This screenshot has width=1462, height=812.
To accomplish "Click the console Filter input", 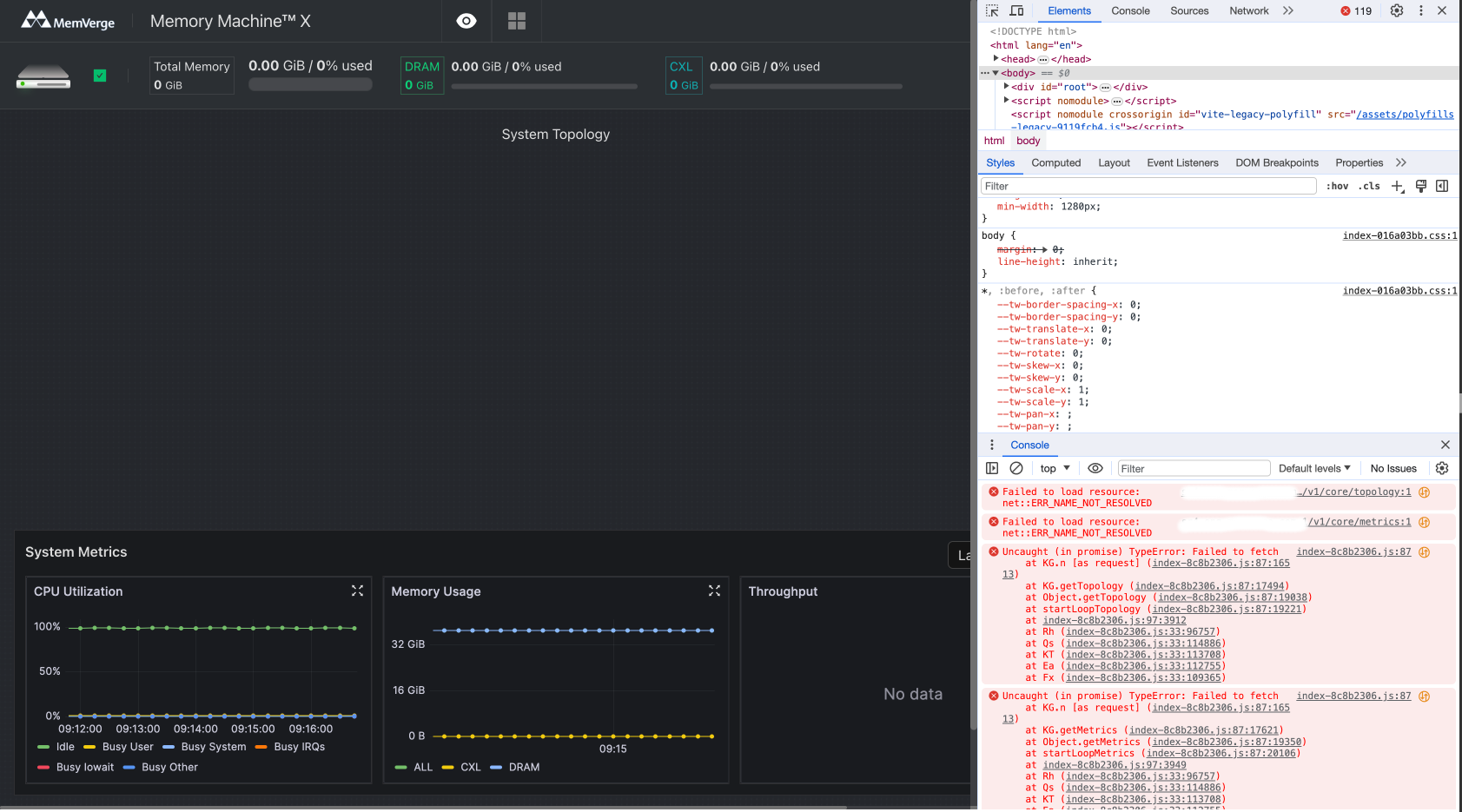I will click(1194, 468).
